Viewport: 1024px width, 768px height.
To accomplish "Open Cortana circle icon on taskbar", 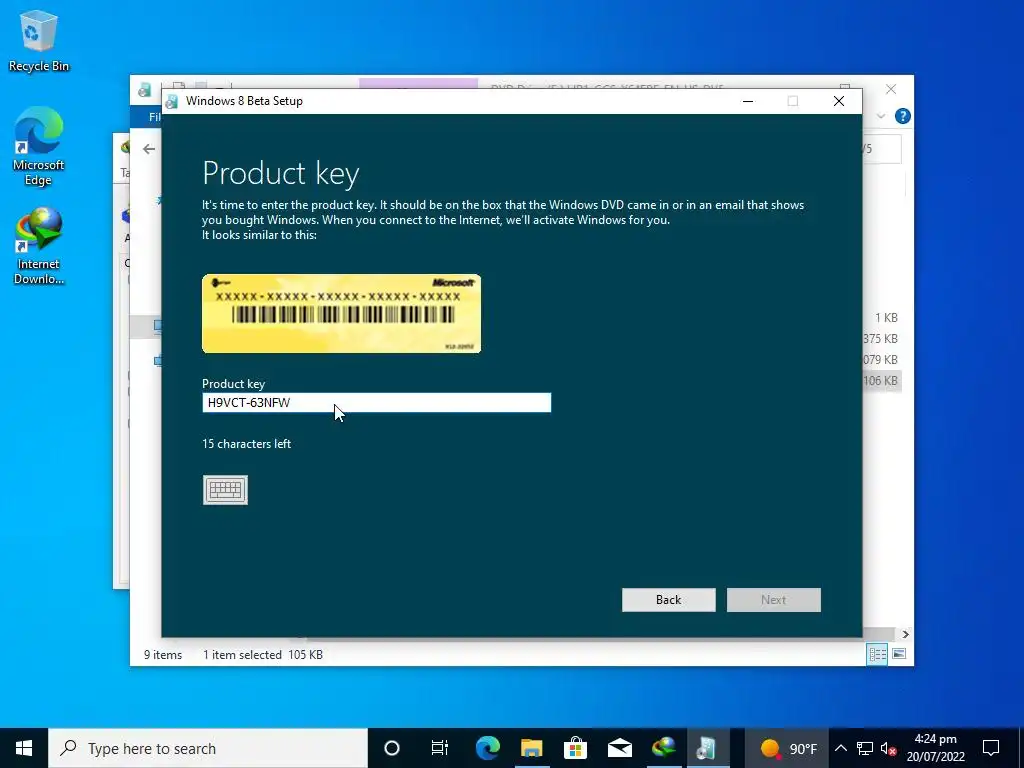I will tap(391, 748).
